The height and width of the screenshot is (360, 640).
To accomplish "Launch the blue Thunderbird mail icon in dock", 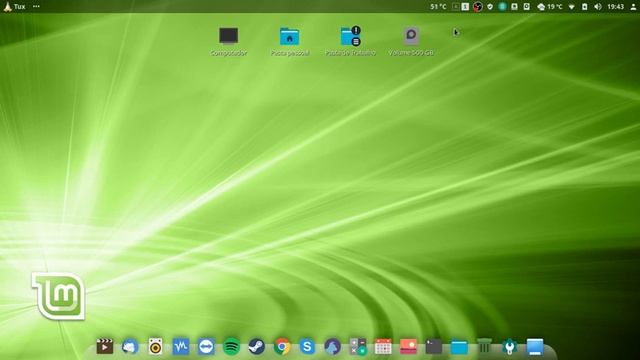I will pyautogui.click(x=130, y=347).
